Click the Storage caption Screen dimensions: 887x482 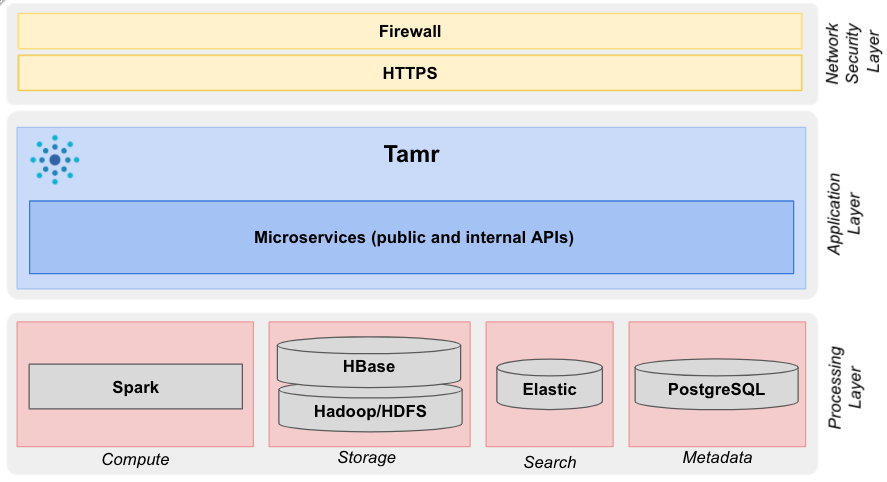[x=367, y=457]
